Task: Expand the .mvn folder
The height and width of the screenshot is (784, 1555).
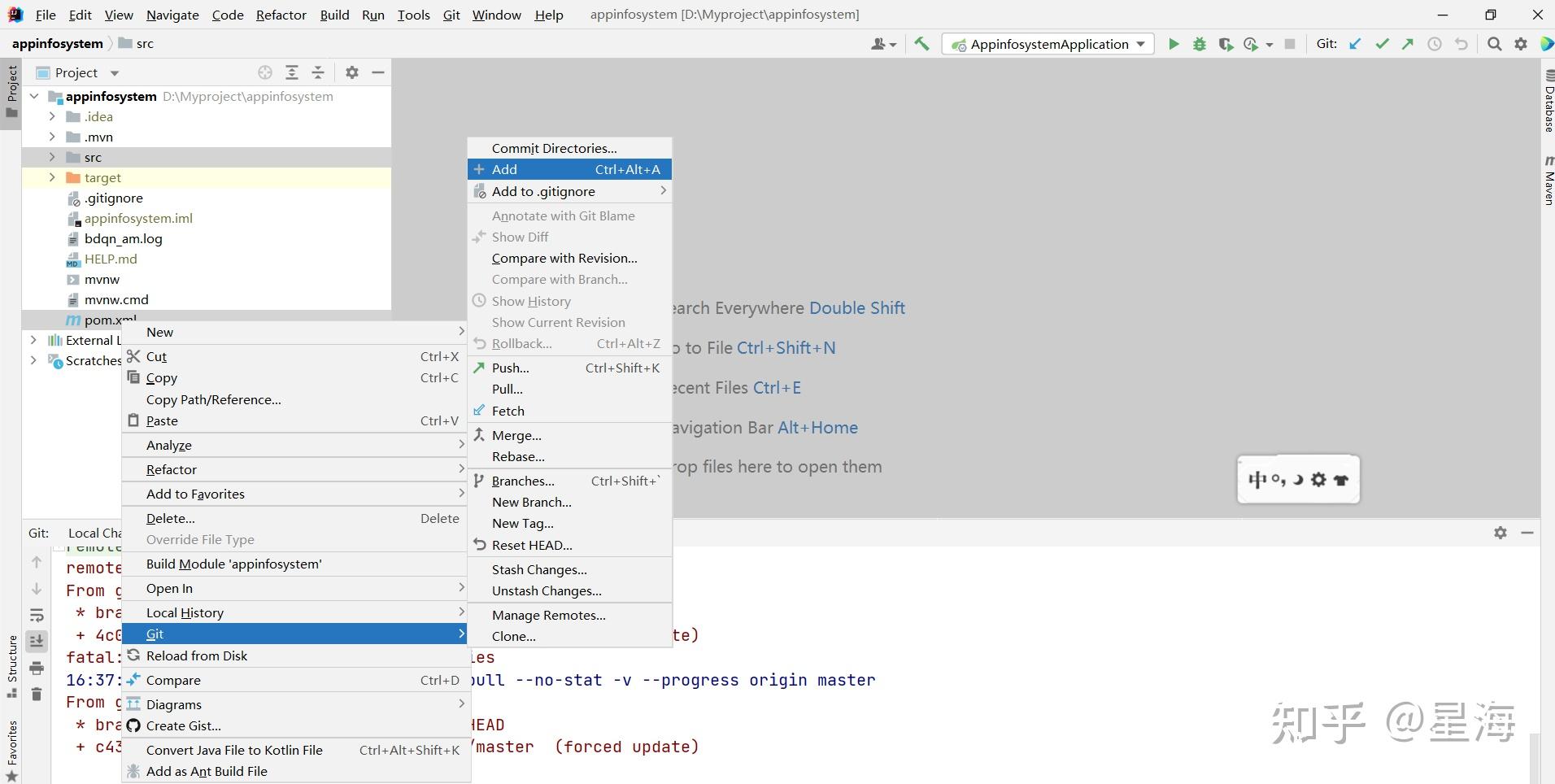Action: 52,137
